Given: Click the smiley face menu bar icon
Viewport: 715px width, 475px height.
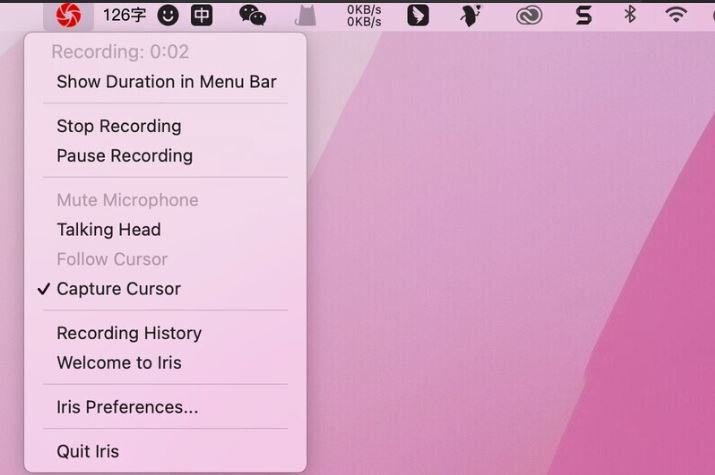Looking at the screenshot, I should (168, 15).
